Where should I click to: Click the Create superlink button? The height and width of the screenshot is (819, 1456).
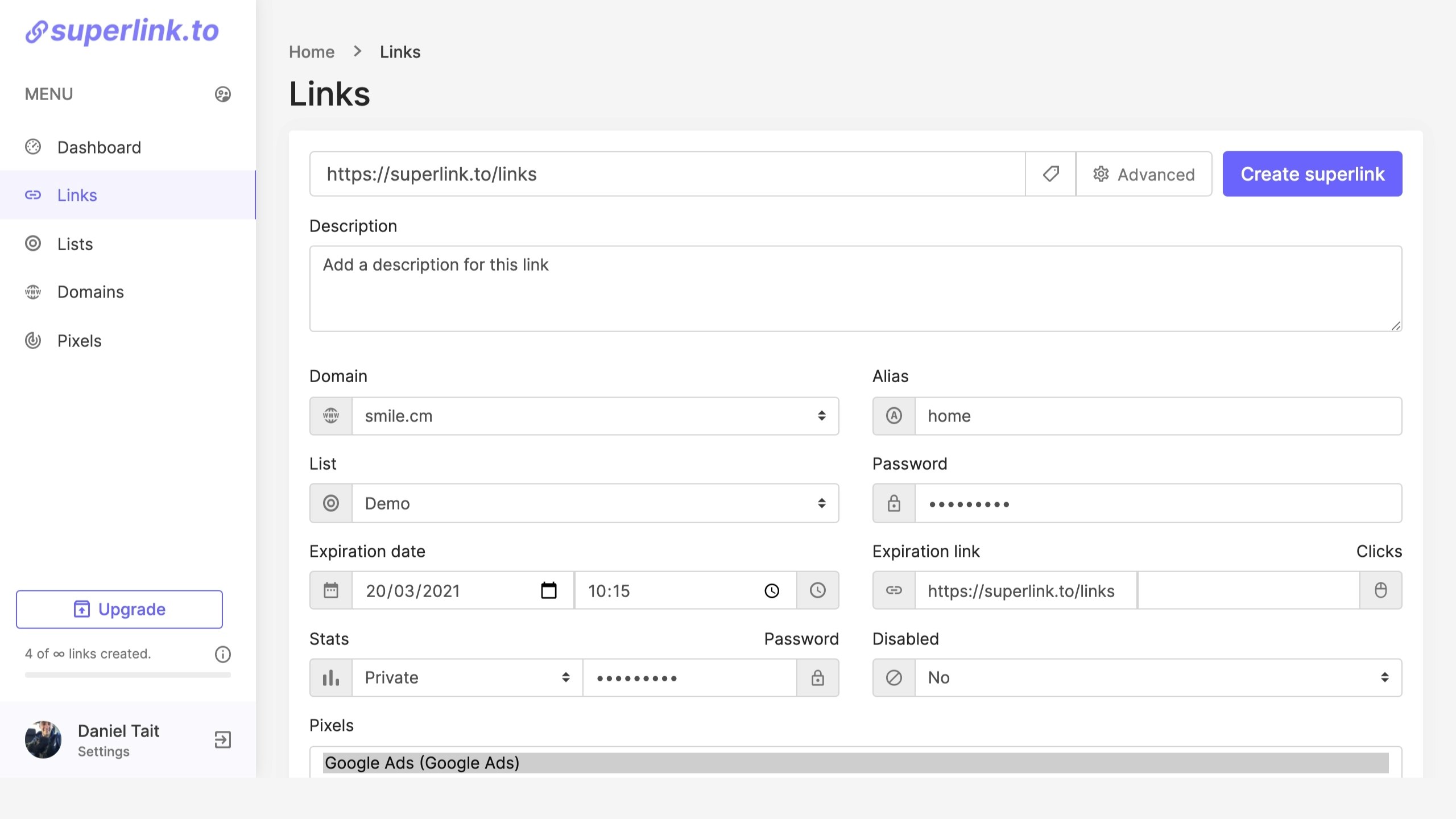1312,173
